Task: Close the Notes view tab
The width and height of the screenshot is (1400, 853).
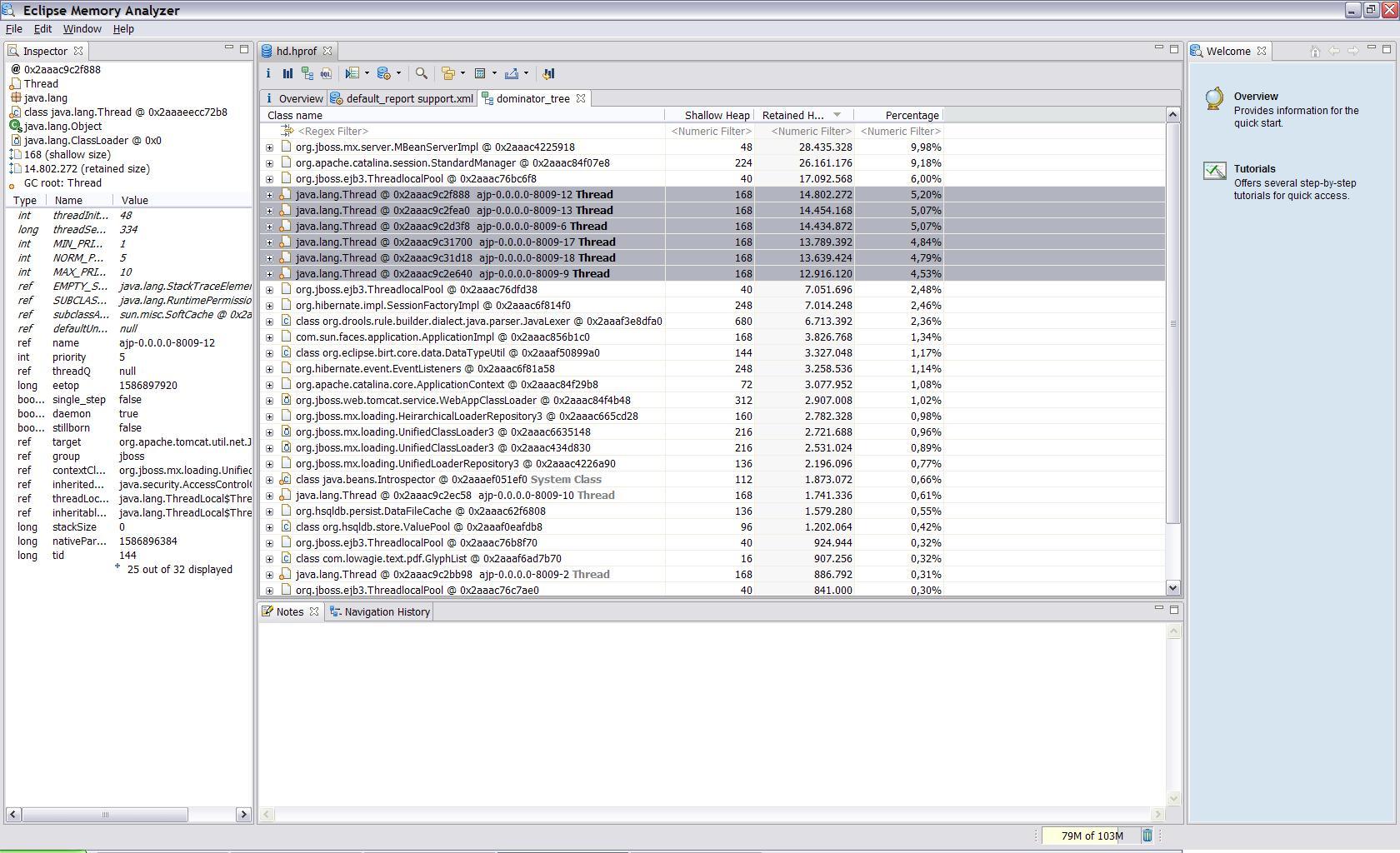Action: tap(314, 611)
